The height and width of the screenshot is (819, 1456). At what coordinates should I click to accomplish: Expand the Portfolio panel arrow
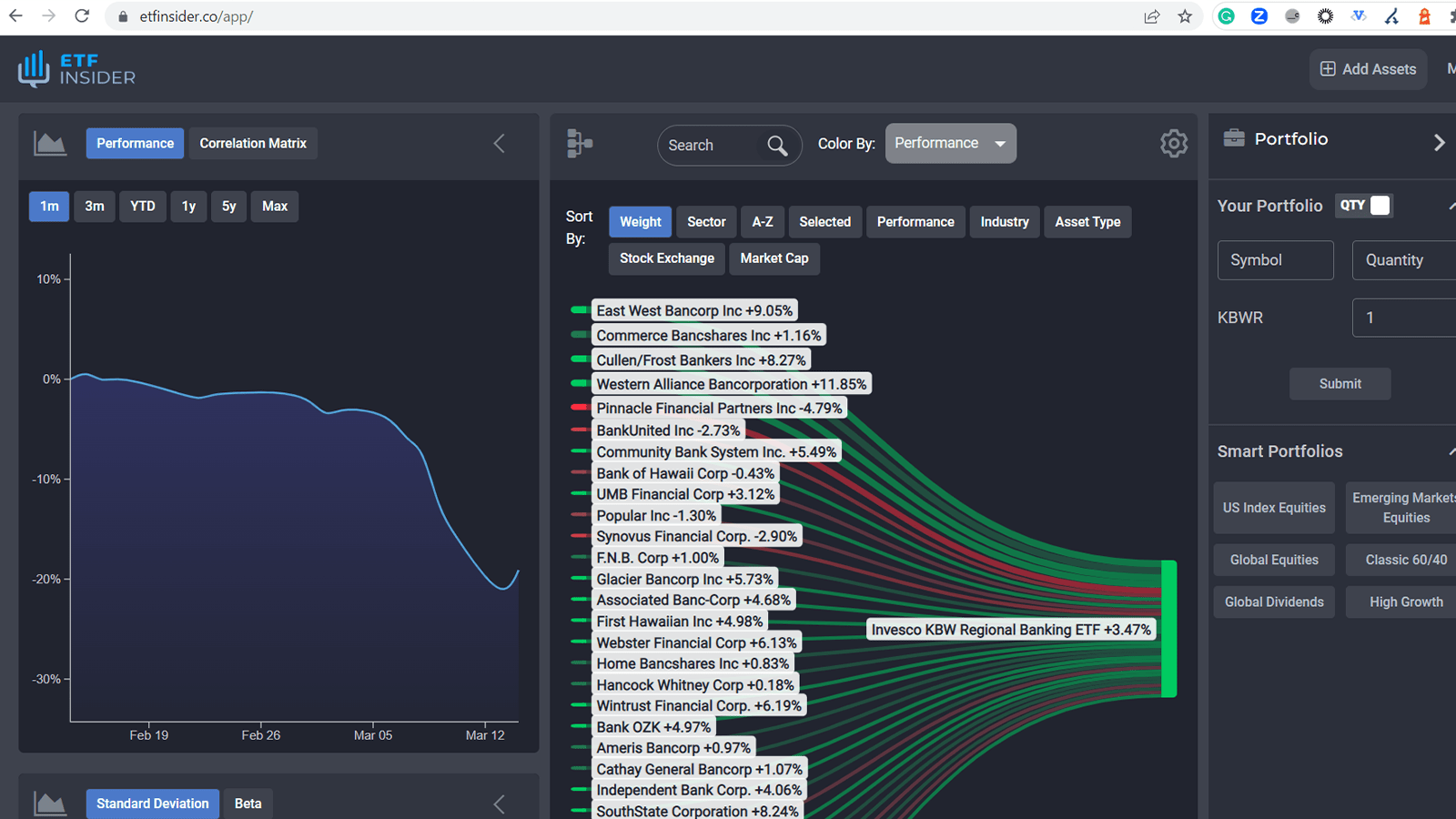[x=1439, y=142]
